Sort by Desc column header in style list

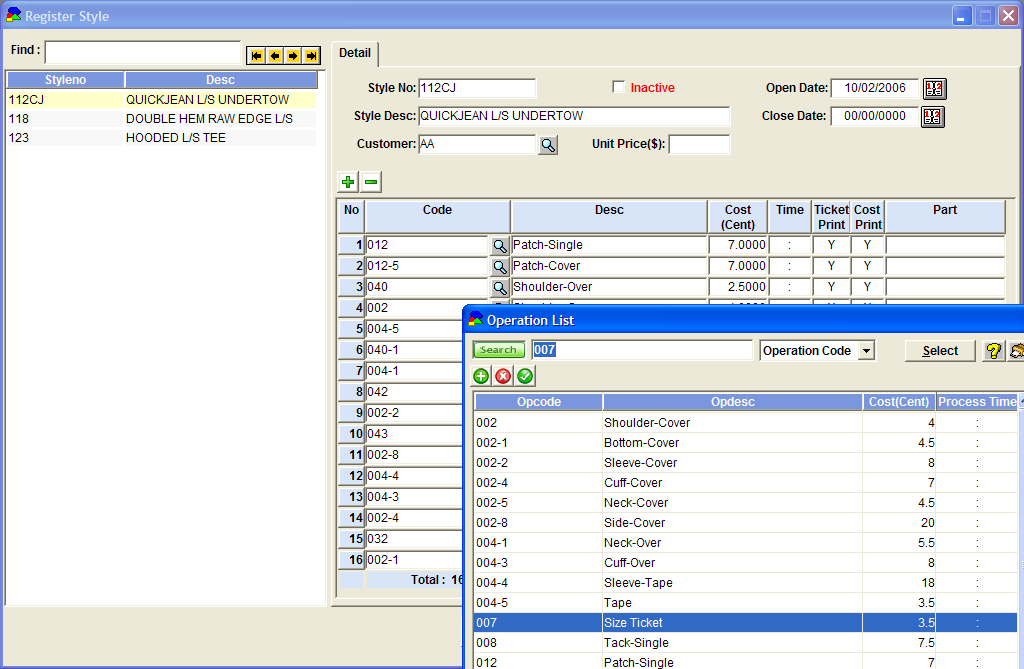click(221, 80)
